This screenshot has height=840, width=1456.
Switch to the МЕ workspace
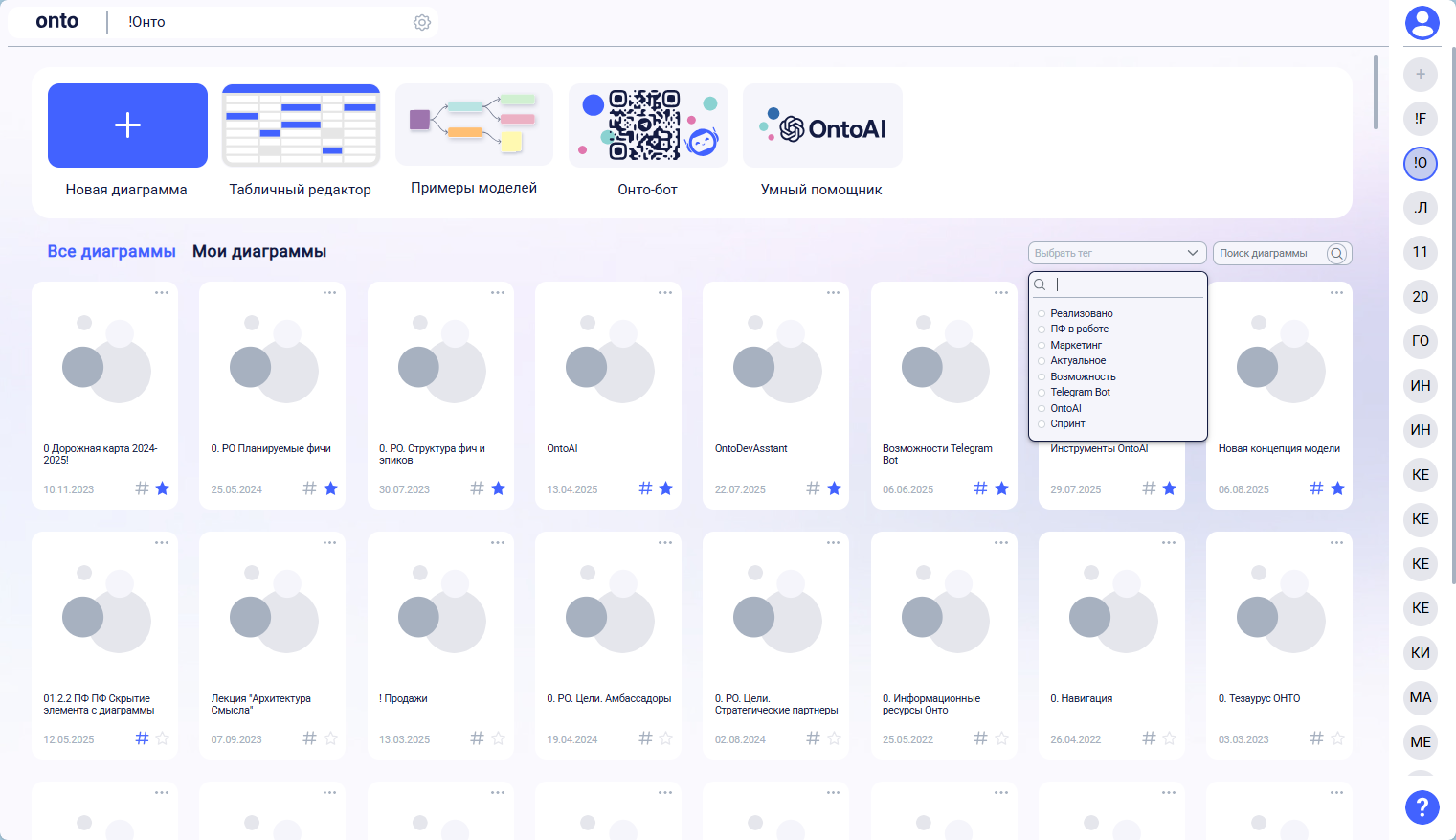tap(1421, 742)
